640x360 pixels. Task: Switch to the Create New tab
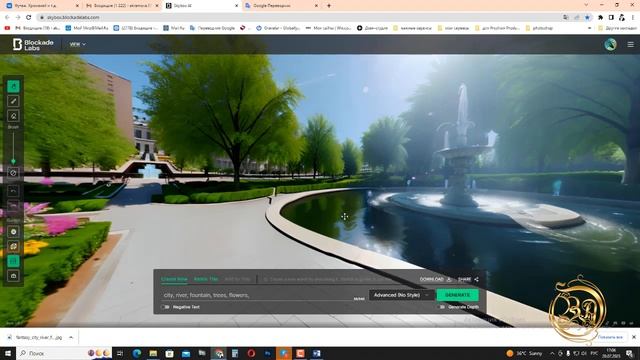pyautogui.click(x=174, y=279)
